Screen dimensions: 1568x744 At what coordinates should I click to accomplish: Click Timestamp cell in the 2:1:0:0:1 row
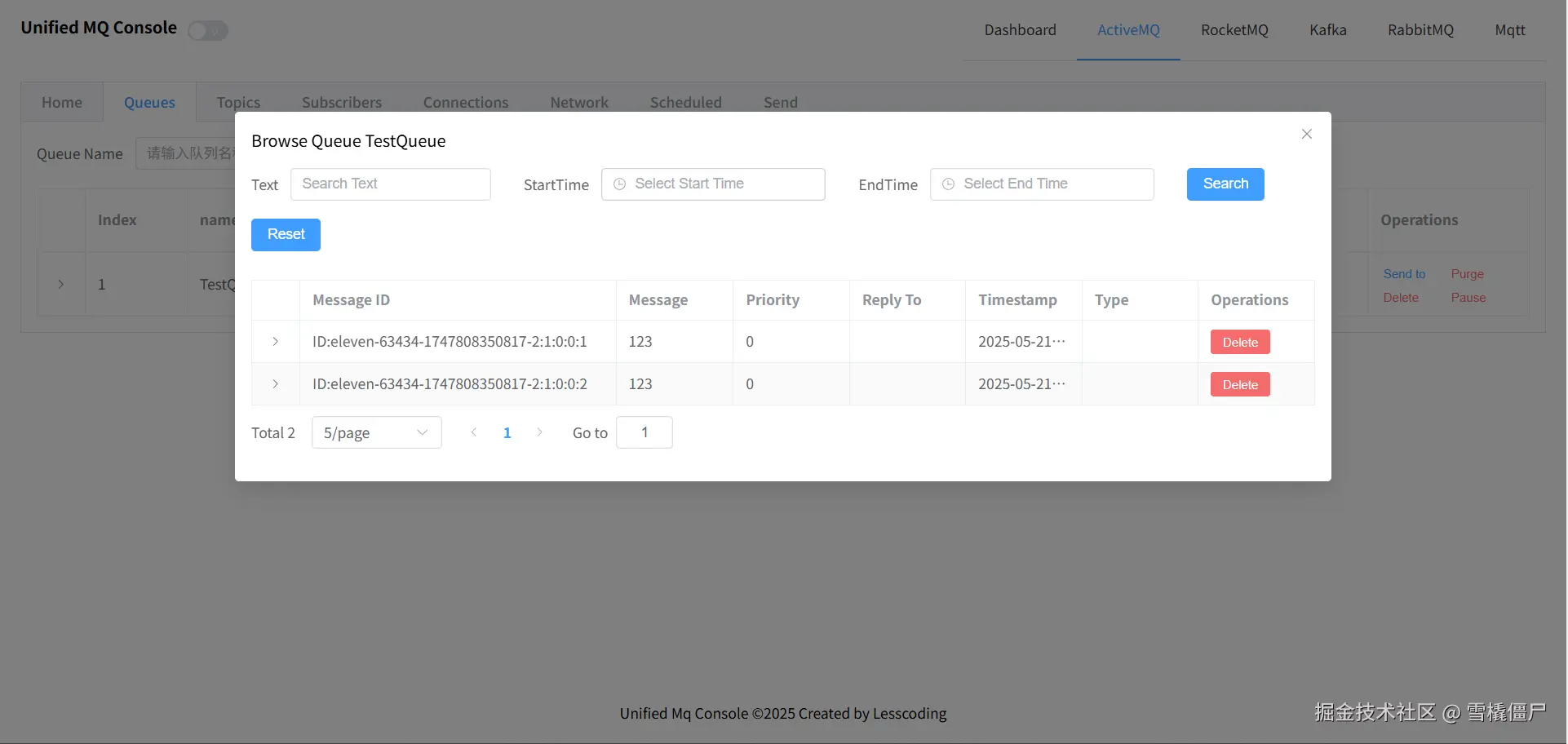[x=1022, y=342]
